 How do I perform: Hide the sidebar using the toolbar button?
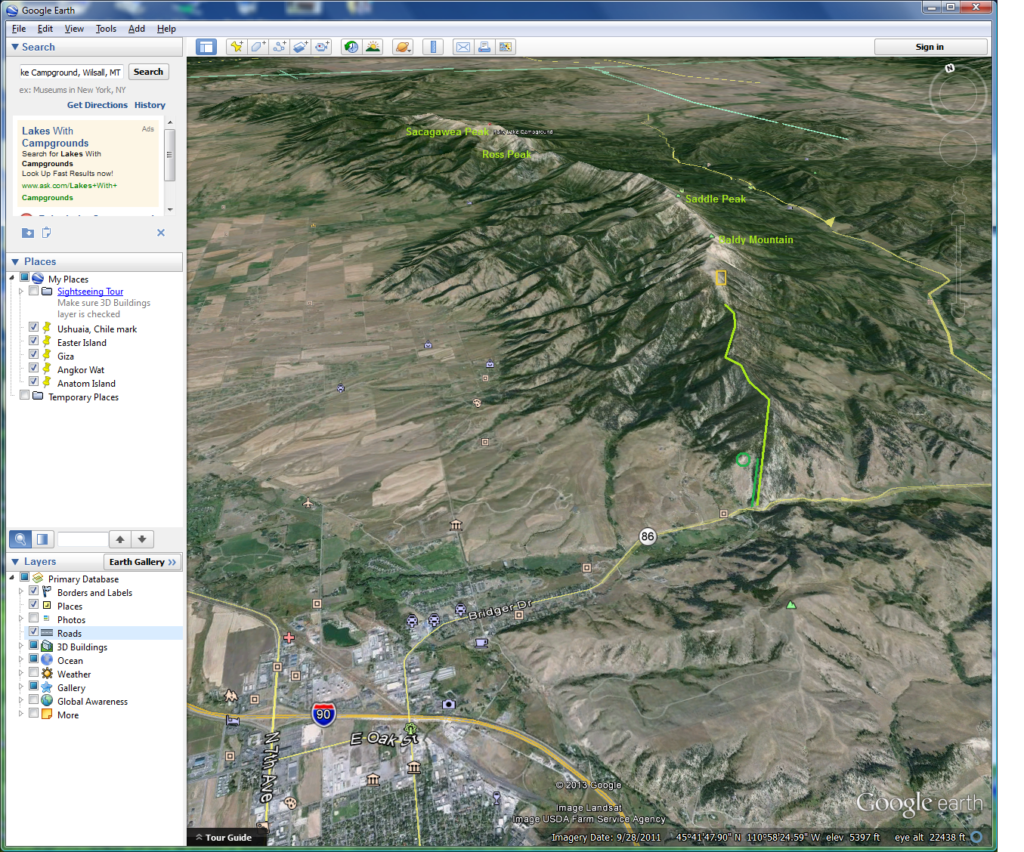coord(206,47)
